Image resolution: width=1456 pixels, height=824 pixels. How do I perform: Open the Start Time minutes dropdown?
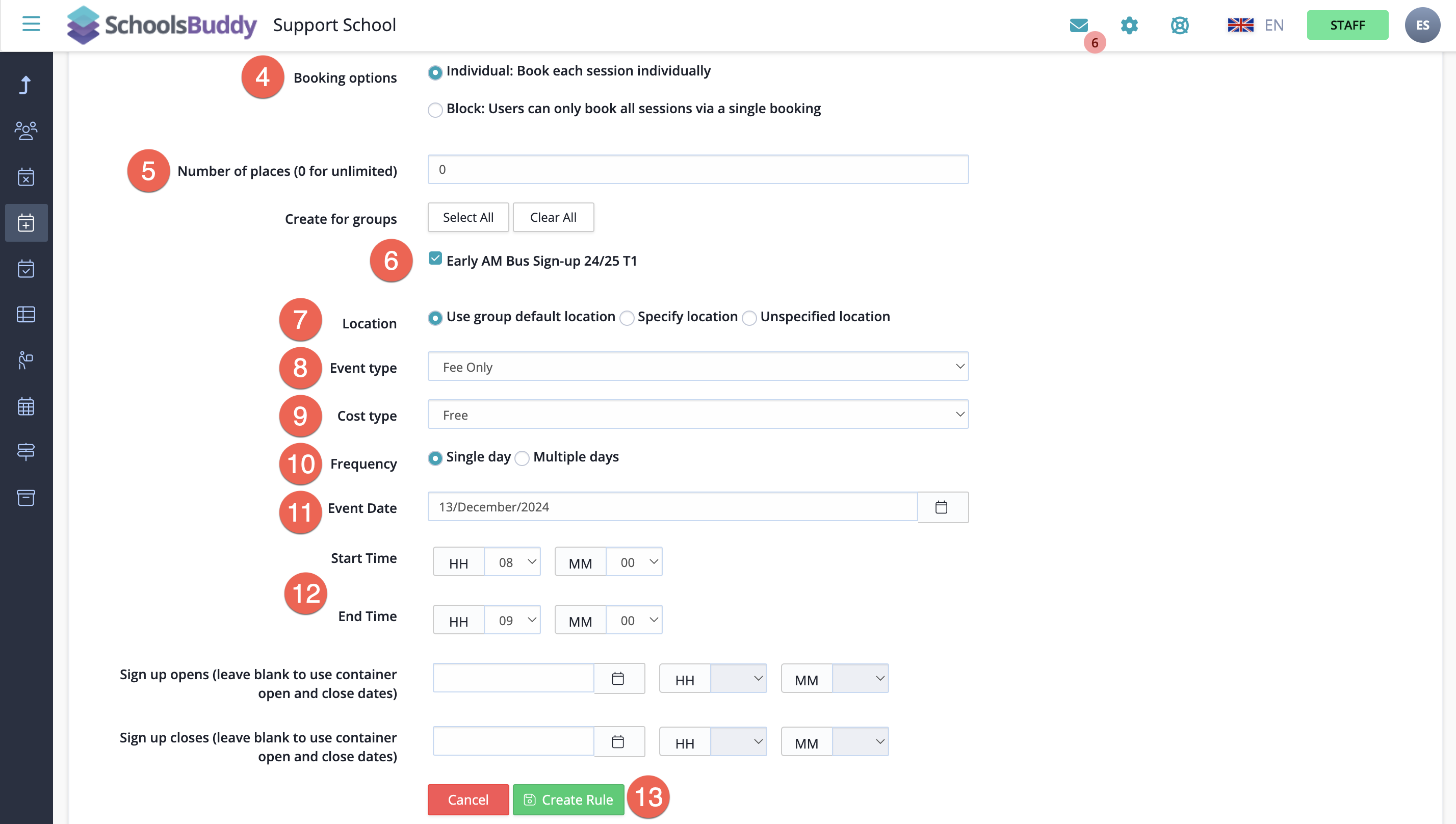634,562
